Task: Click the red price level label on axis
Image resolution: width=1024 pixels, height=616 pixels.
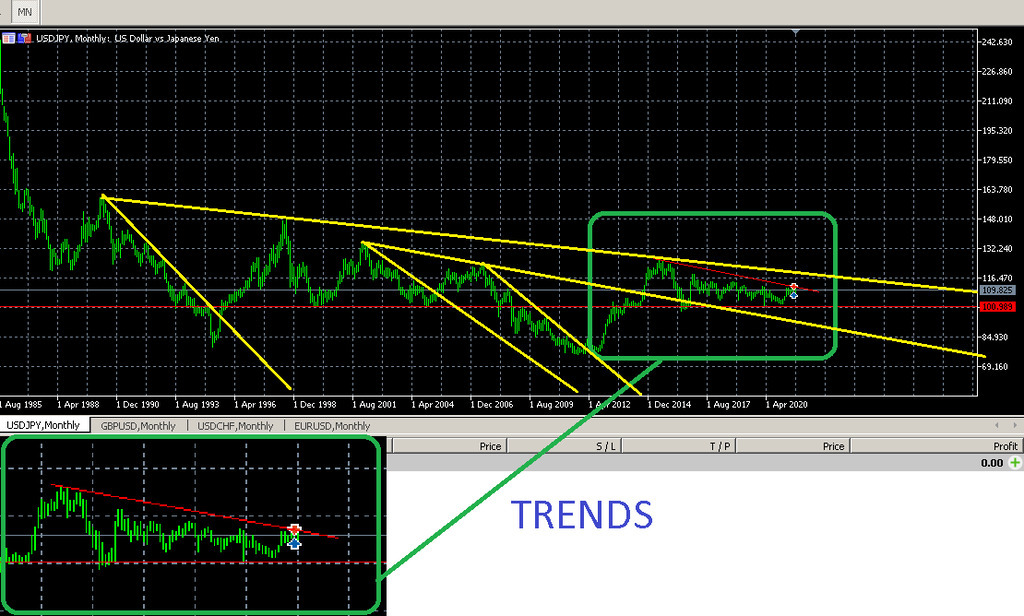Action: point(997,307)
